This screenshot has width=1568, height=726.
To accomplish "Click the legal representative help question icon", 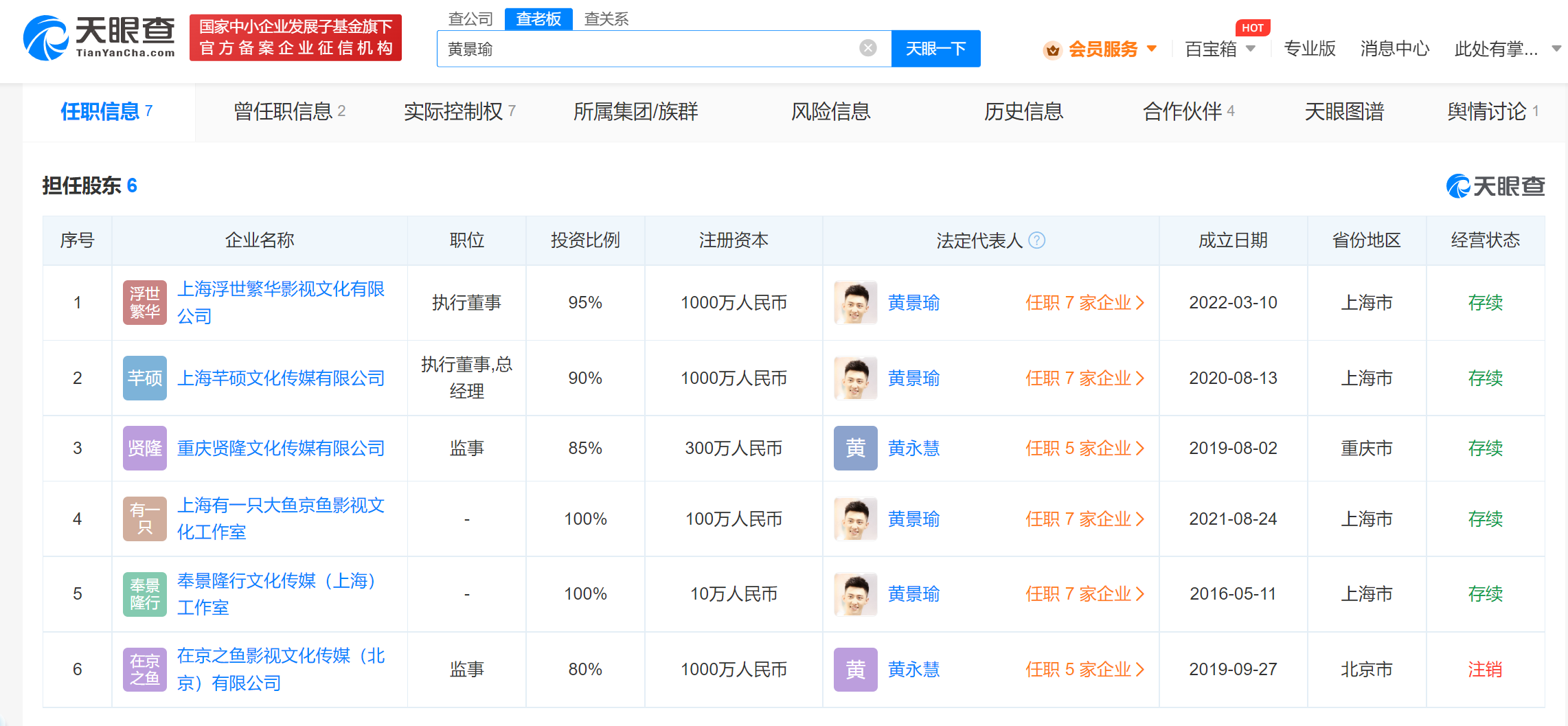I will (x=1037, y=240).
